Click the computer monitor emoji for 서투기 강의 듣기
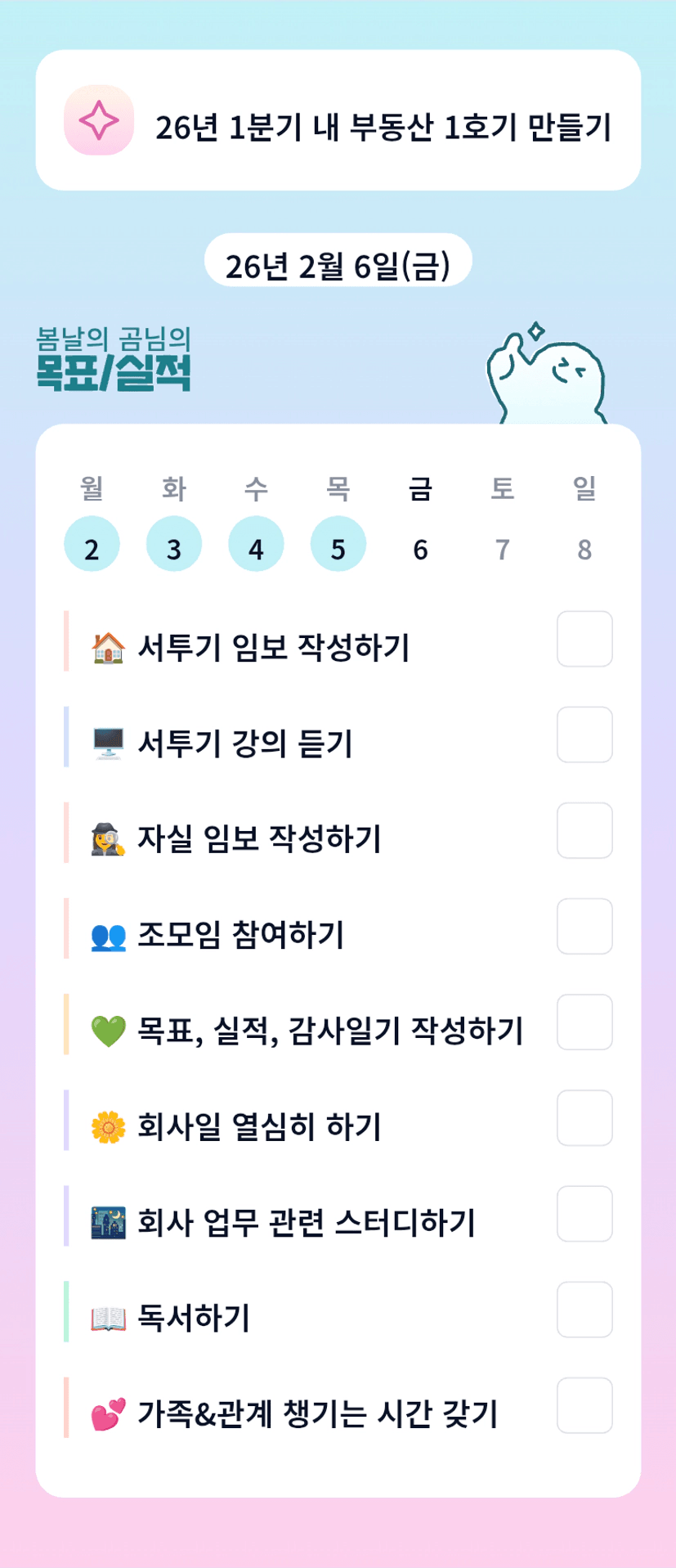Viewport: 676px width, 1568px height. pyautogui.click(x=108, y=744)
